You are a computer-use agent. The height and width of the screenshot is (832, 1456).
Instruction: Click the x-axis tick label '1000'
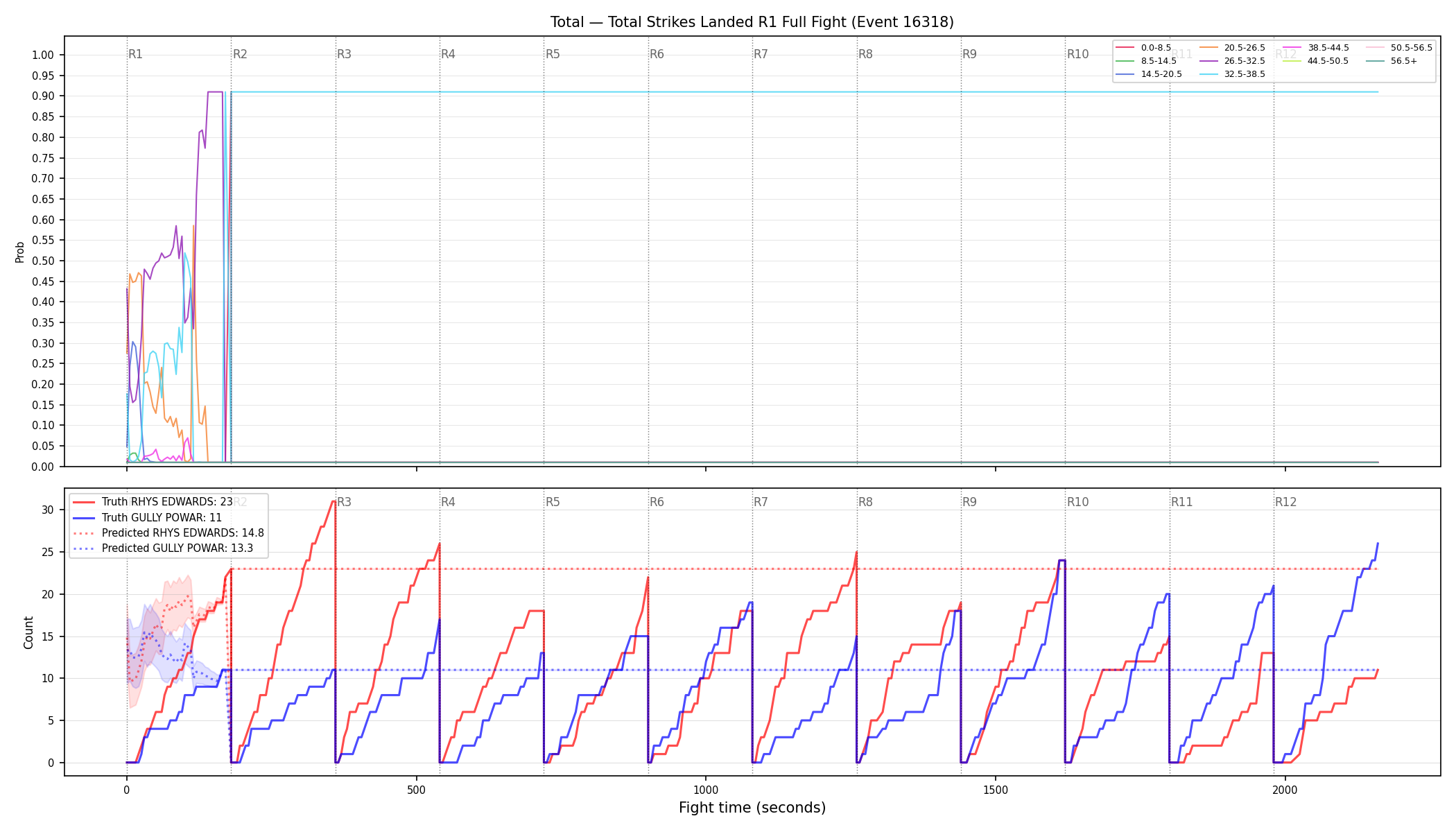coord(706,790)
